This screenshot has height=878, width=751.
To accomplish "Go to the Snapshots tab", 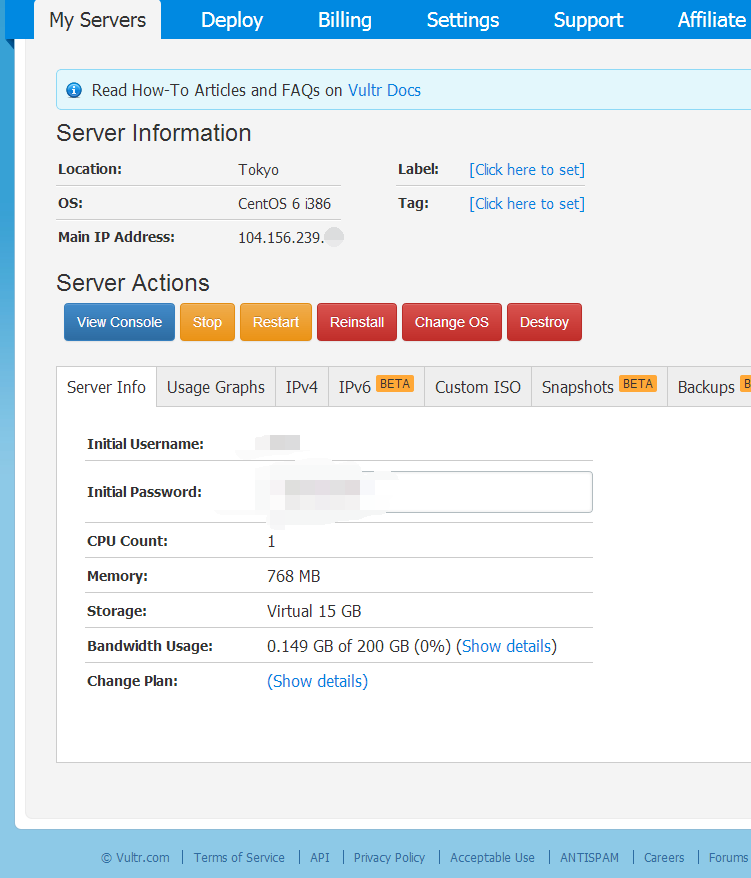I will point(598,387).
